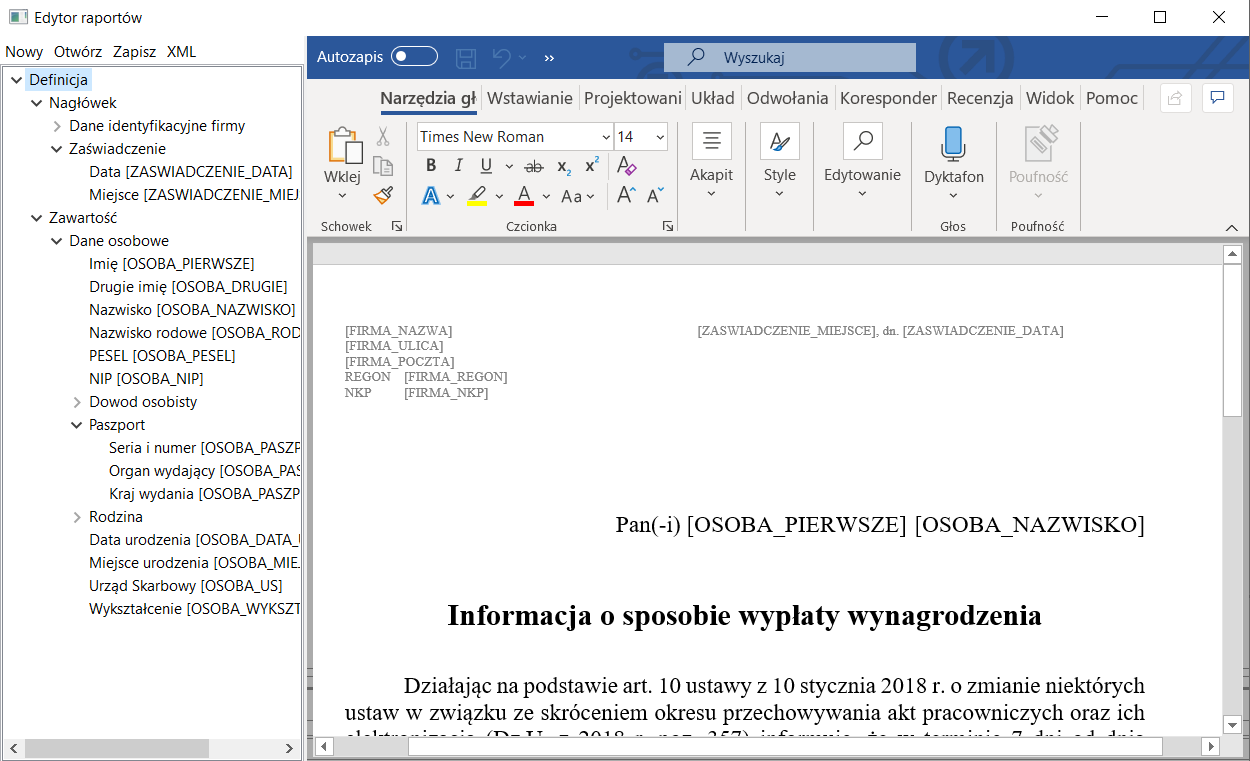The width and height of the screenshot is (1250, 761).
Task: Apply italic formatting
Action: (458, 166)
